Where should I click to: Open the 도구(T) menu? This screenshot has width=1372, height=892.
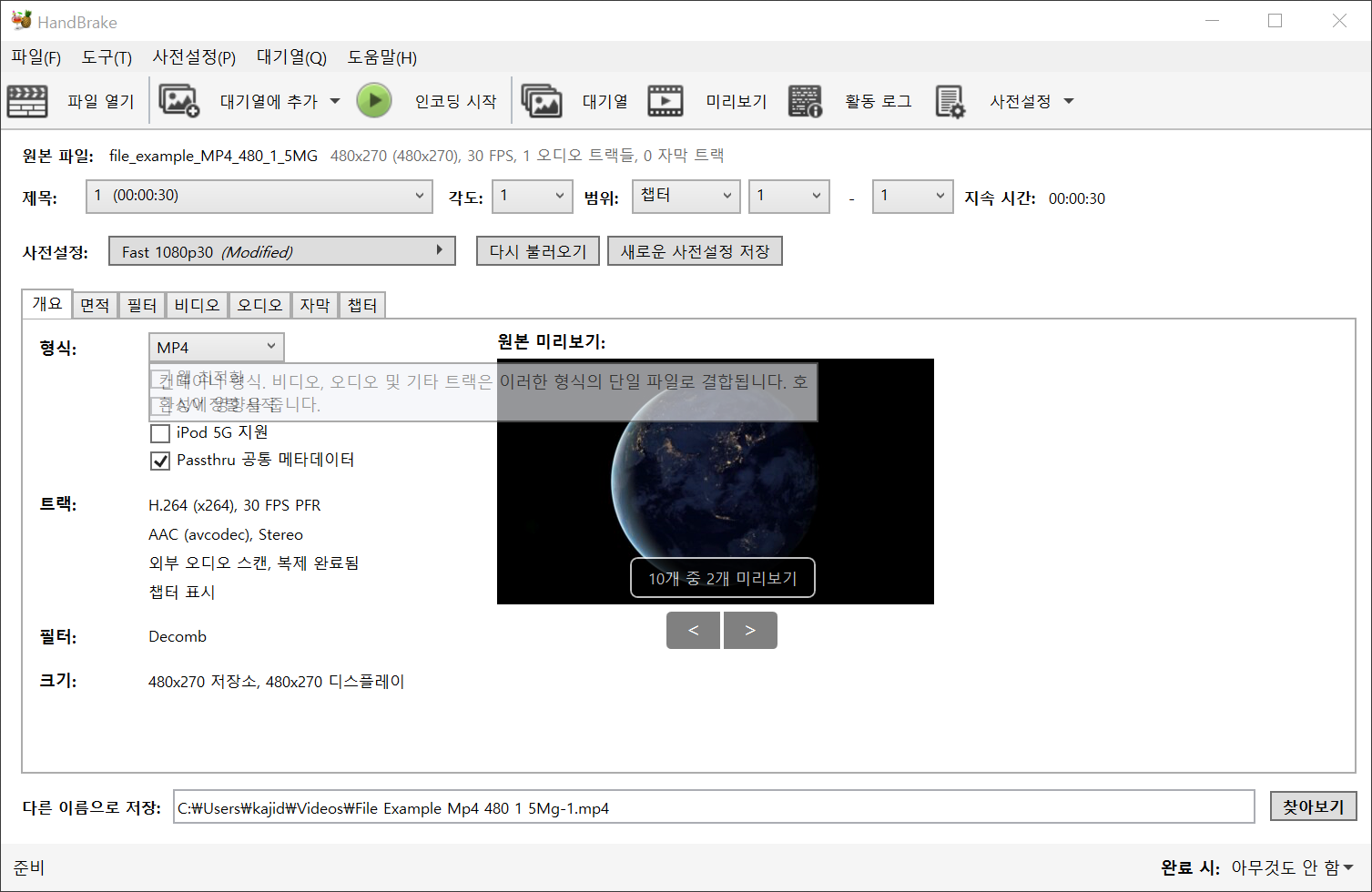pos(107,57)
